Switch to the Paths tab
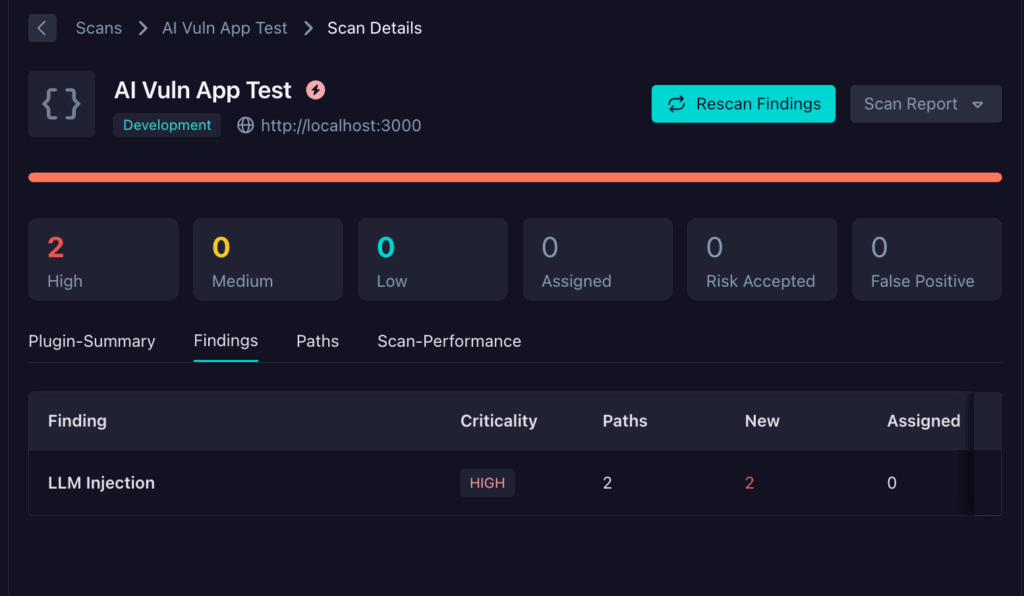The image size is (1024, 596). click(317, 341)
